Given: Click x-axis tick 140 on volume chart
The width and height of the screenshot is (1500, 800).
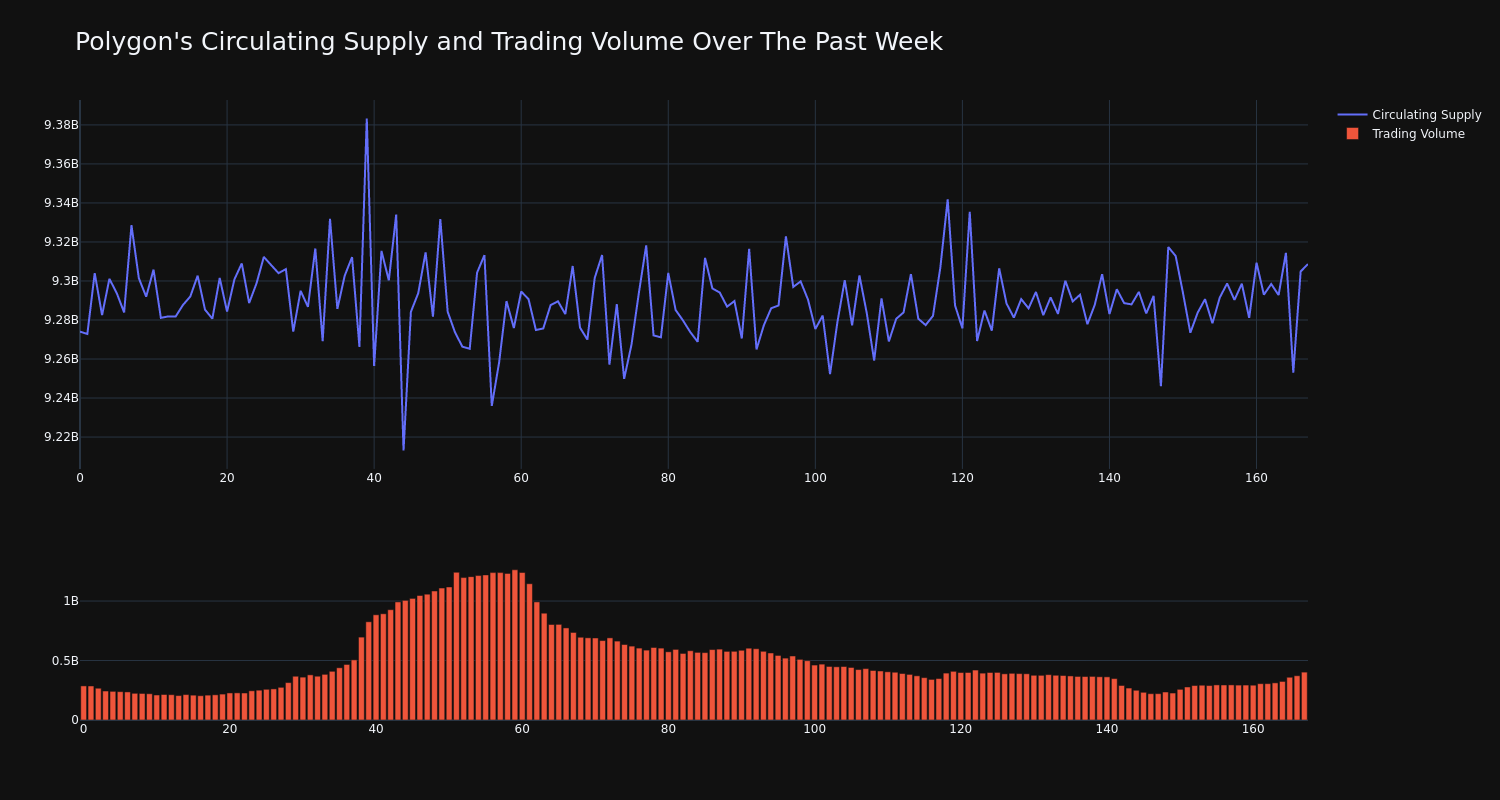Looking at the screenshot, I should point(1107,729).
